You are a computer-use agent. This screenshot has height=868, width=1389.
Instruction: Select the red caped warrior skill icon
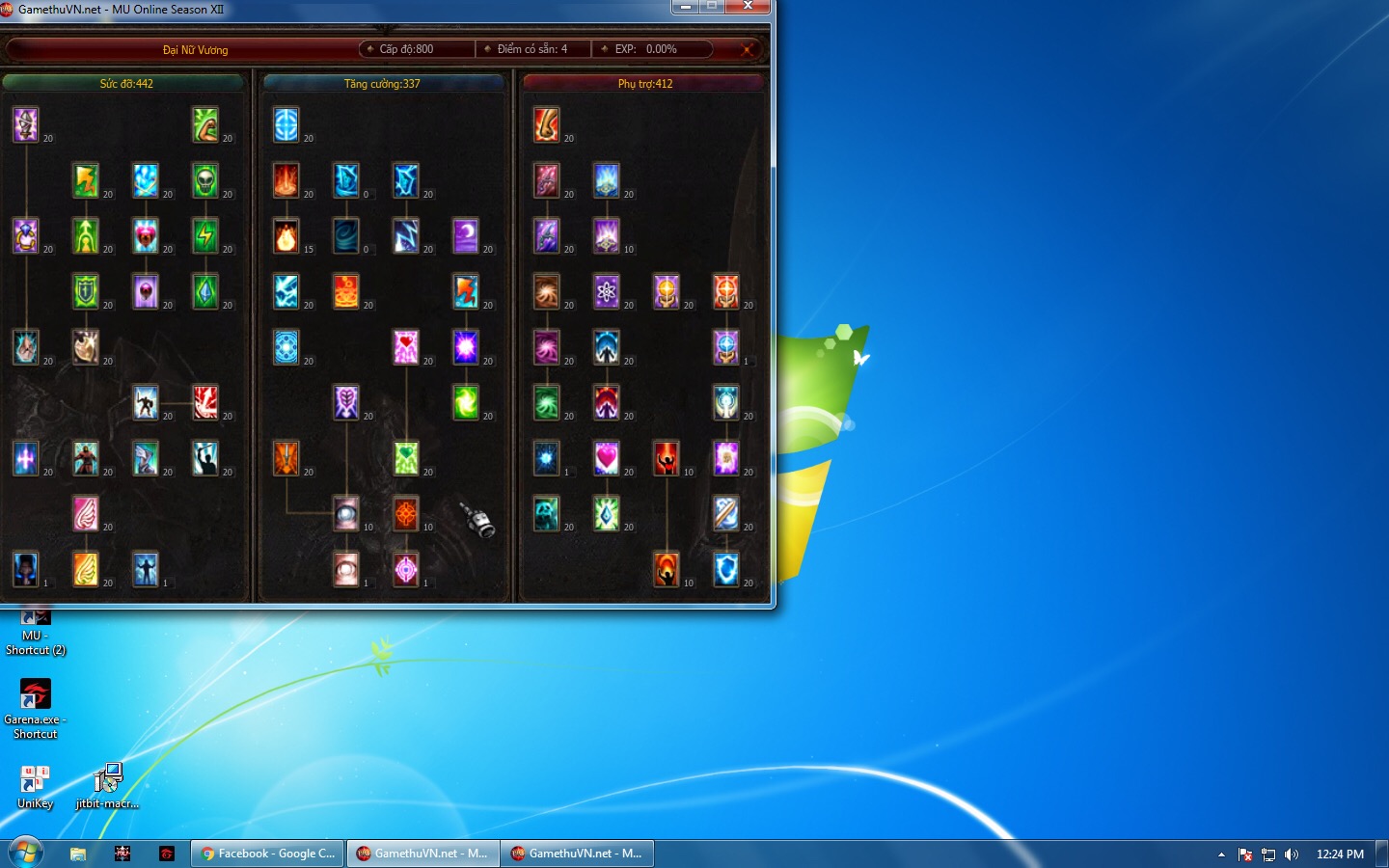click(x=86, y=458)
